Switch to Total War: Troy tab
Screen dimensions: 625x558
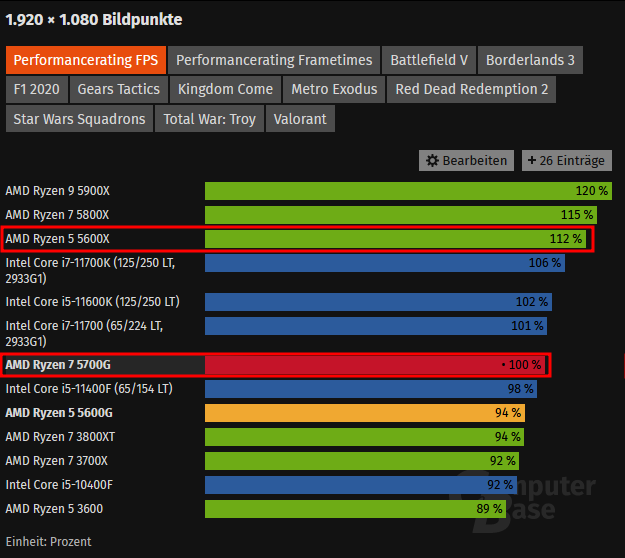coord(209,119)
